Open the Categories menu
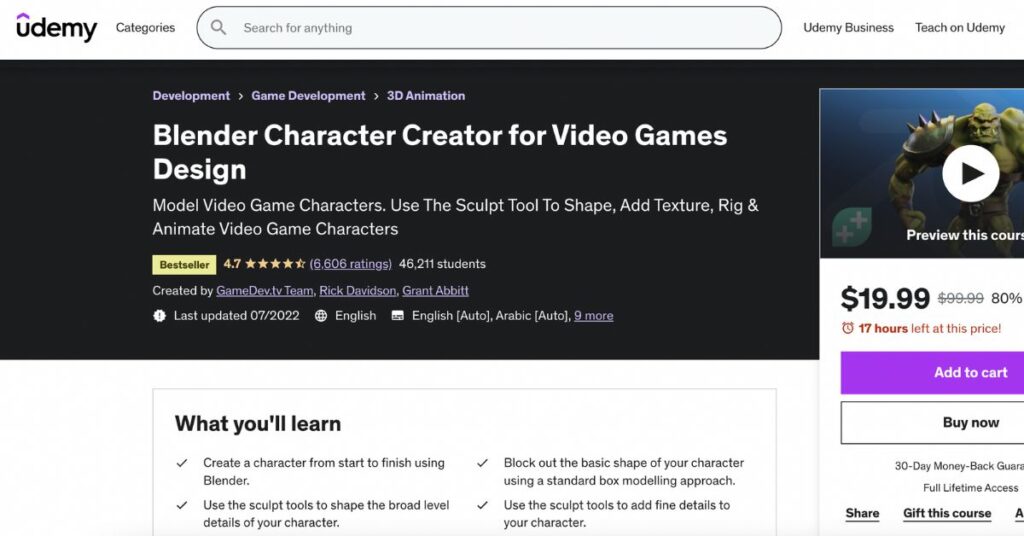The width and height of the screenshot is (1024, 536). tap(145, 27)
